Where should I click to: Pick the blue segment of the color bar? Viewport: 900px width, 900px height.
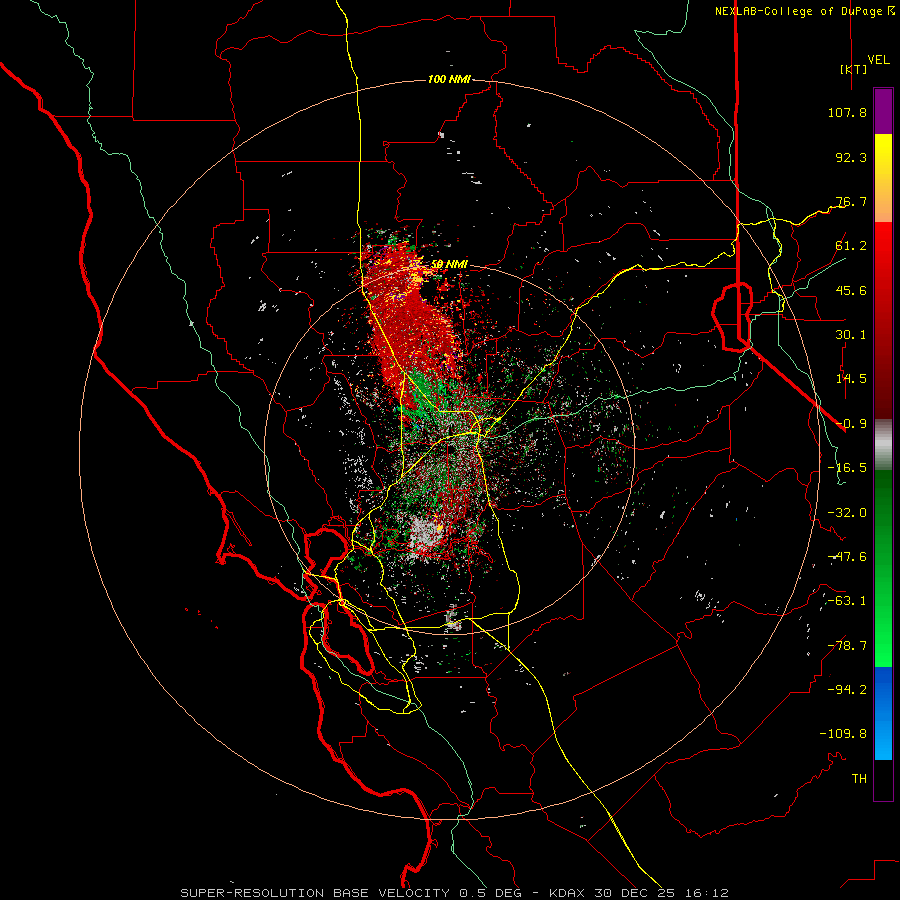(x=883, y=713)
